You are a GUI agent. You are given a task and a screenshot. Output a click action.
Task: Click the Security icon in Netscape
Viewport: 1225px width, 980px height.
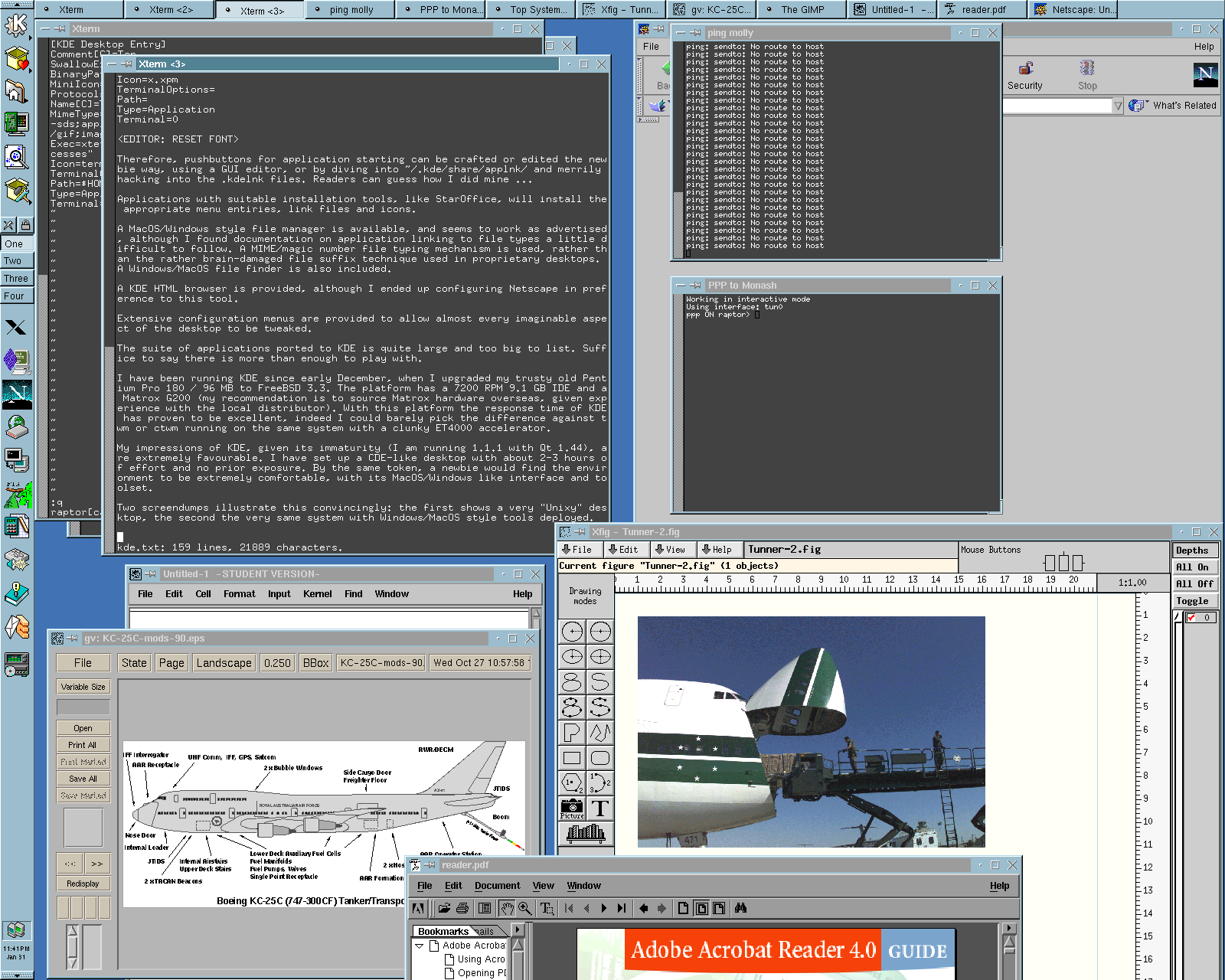click(1025, 76)
